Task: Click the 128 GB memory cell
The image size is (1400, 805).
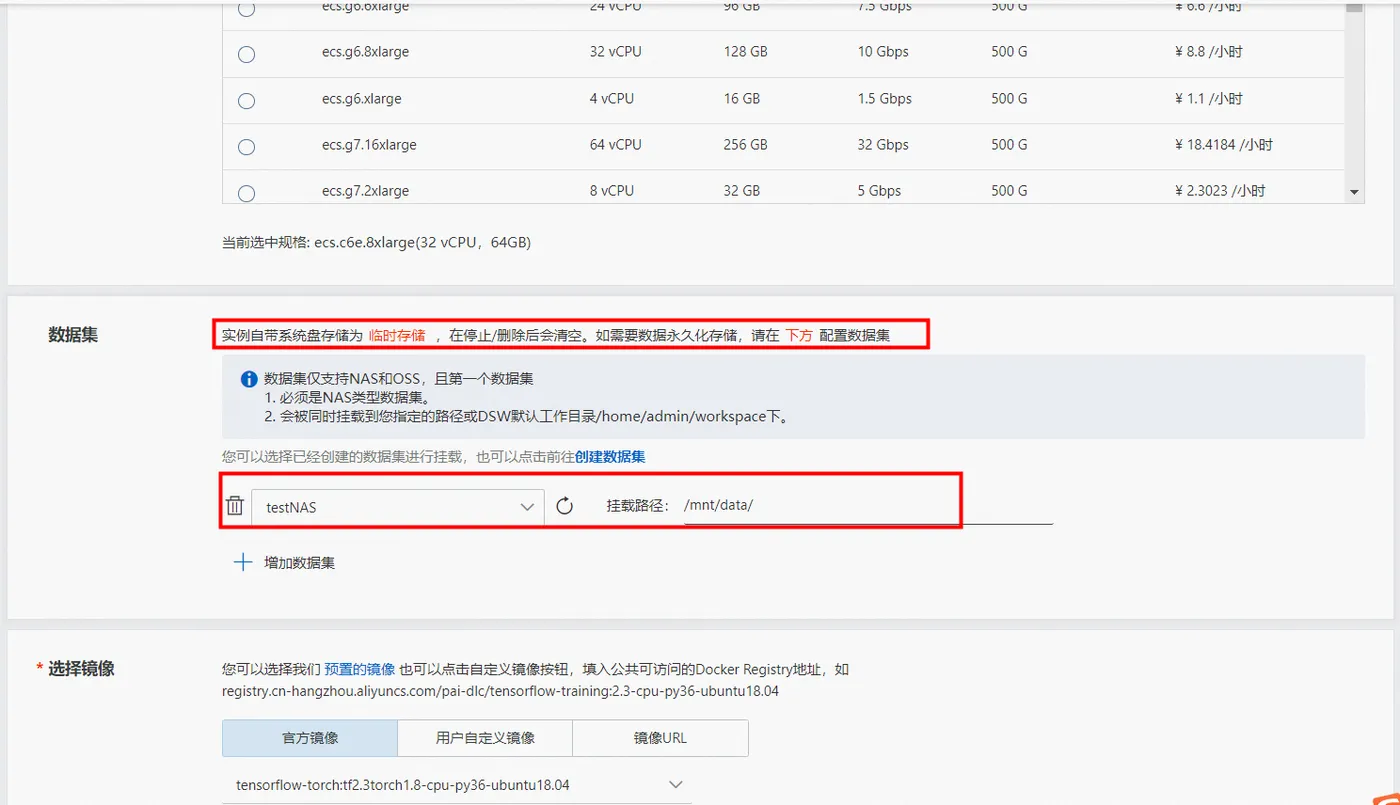Action: (746, 52)
